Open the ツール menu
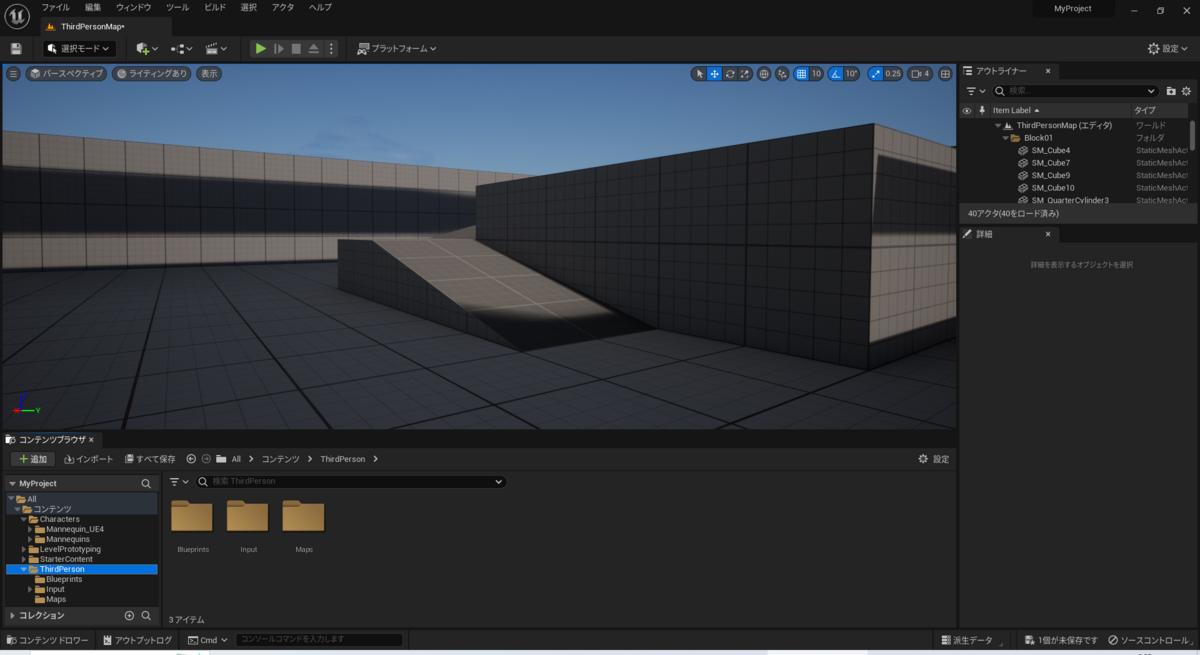 (x=177, y=7)
